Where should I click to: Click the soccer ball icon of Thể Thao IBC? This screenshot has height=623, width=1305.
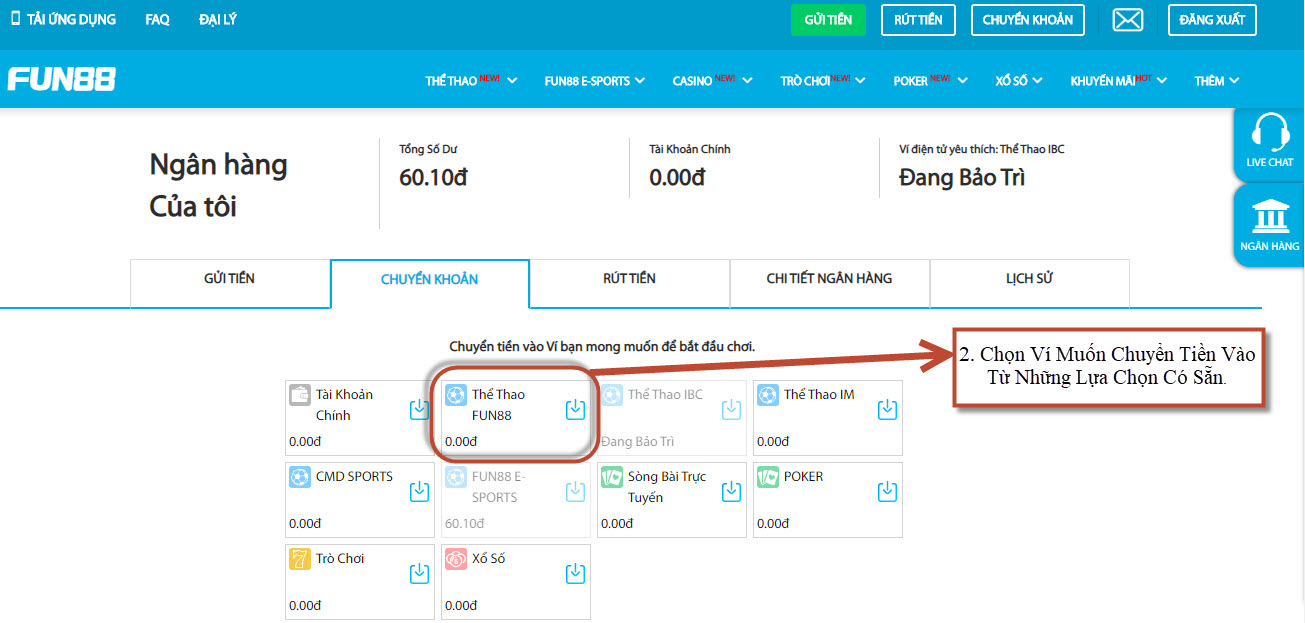point(611,395)
